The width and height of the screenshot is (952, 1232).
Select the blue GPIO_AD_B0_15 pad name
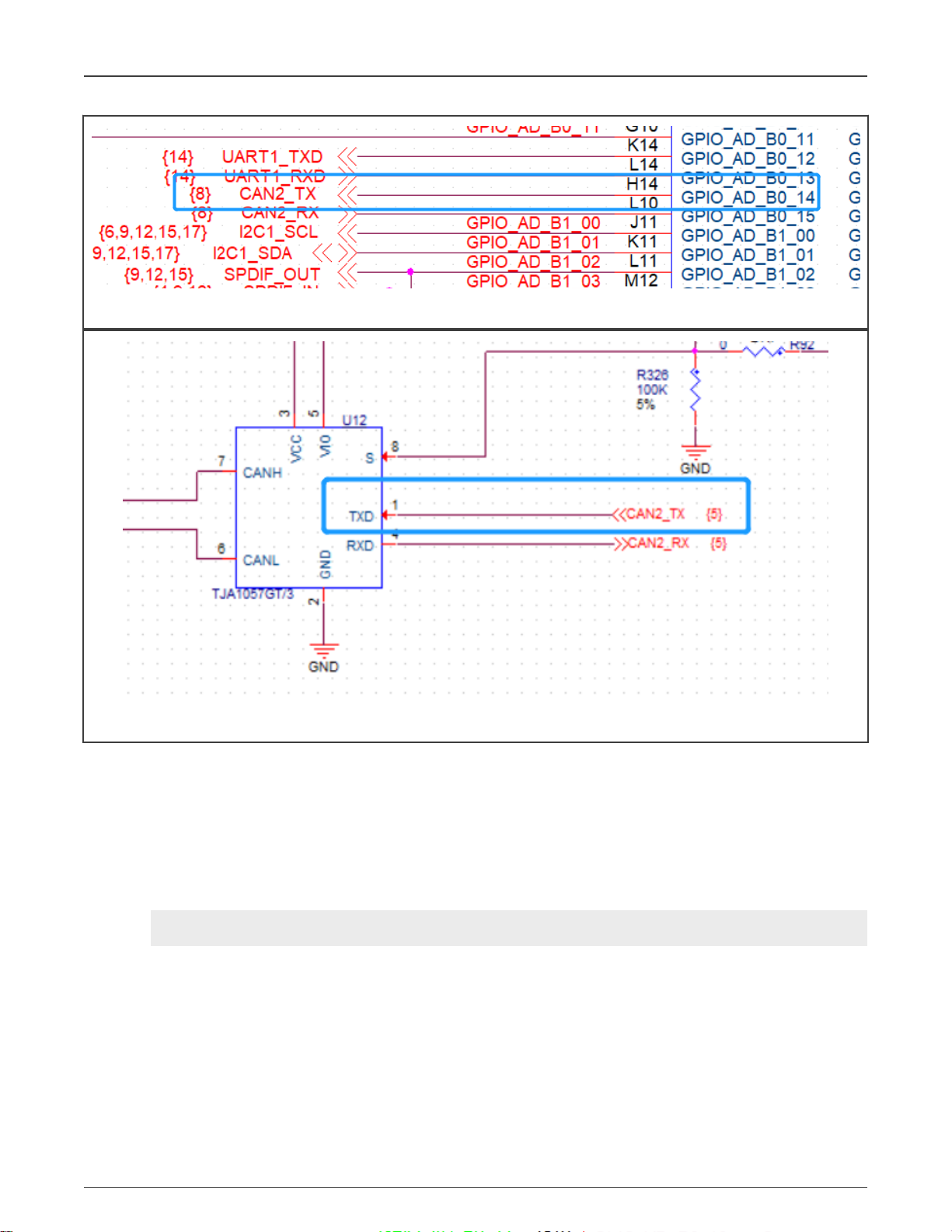748,216
